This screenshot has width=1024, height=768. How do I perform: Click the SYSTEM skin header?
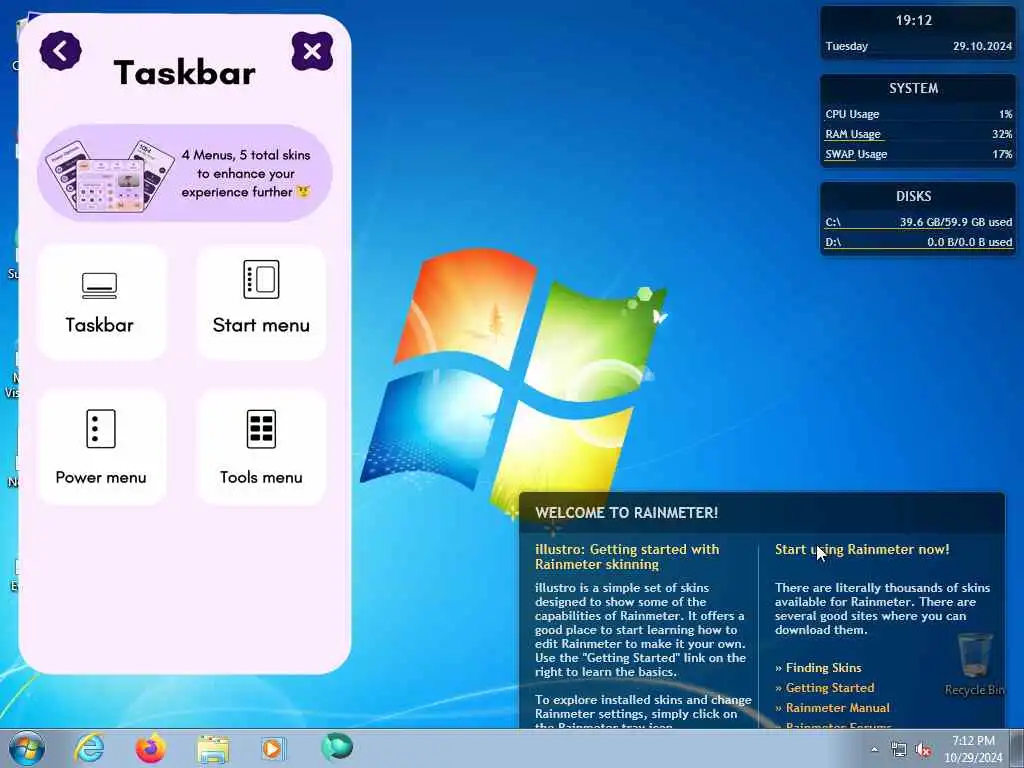point(913,88)
